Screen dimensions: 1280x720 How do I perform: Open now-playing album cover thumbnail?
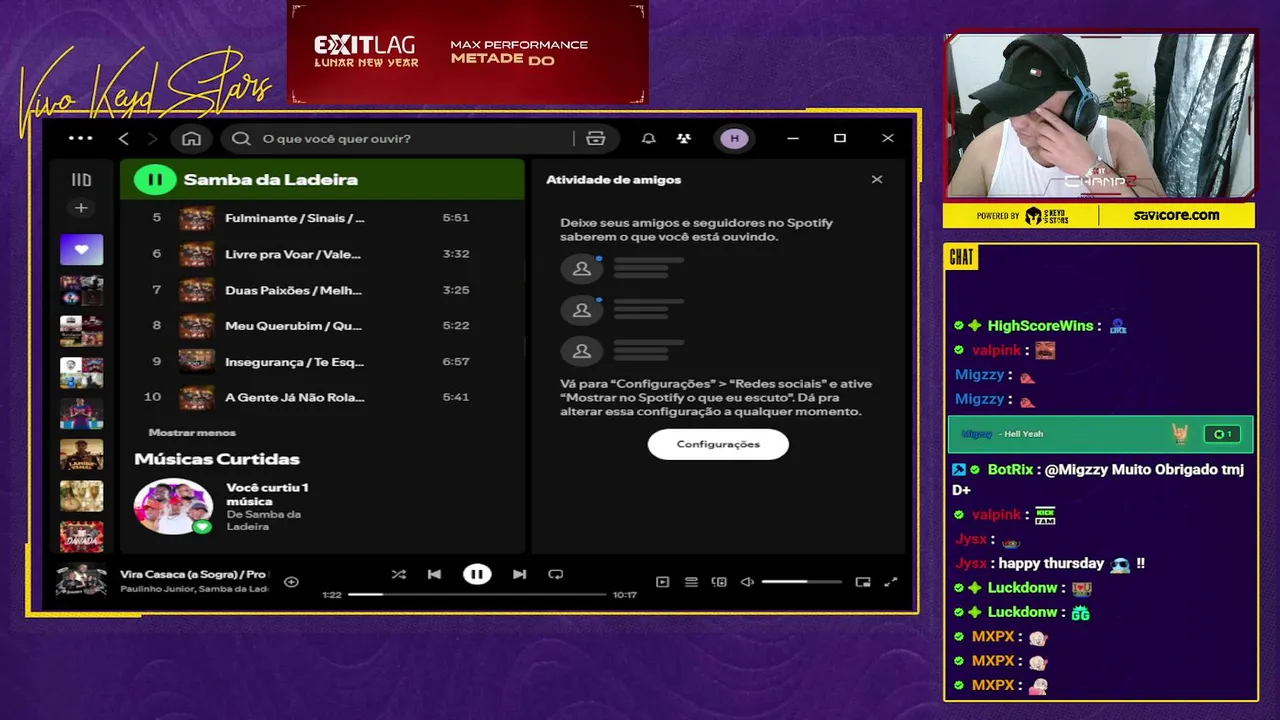(81, 580)
